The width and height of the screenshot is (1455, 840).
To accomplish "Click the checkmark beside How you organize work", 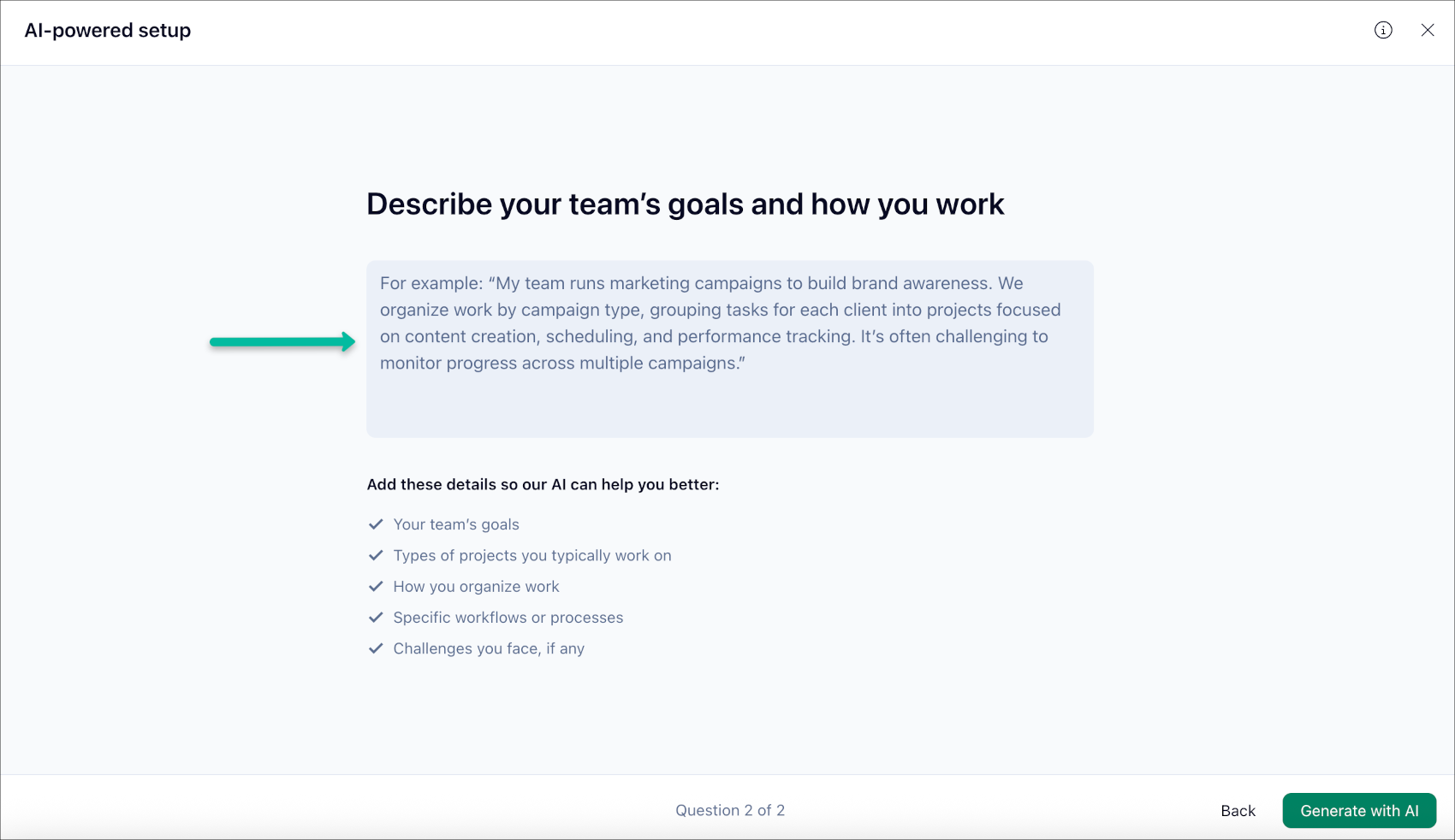I will (x=376, y=586).
